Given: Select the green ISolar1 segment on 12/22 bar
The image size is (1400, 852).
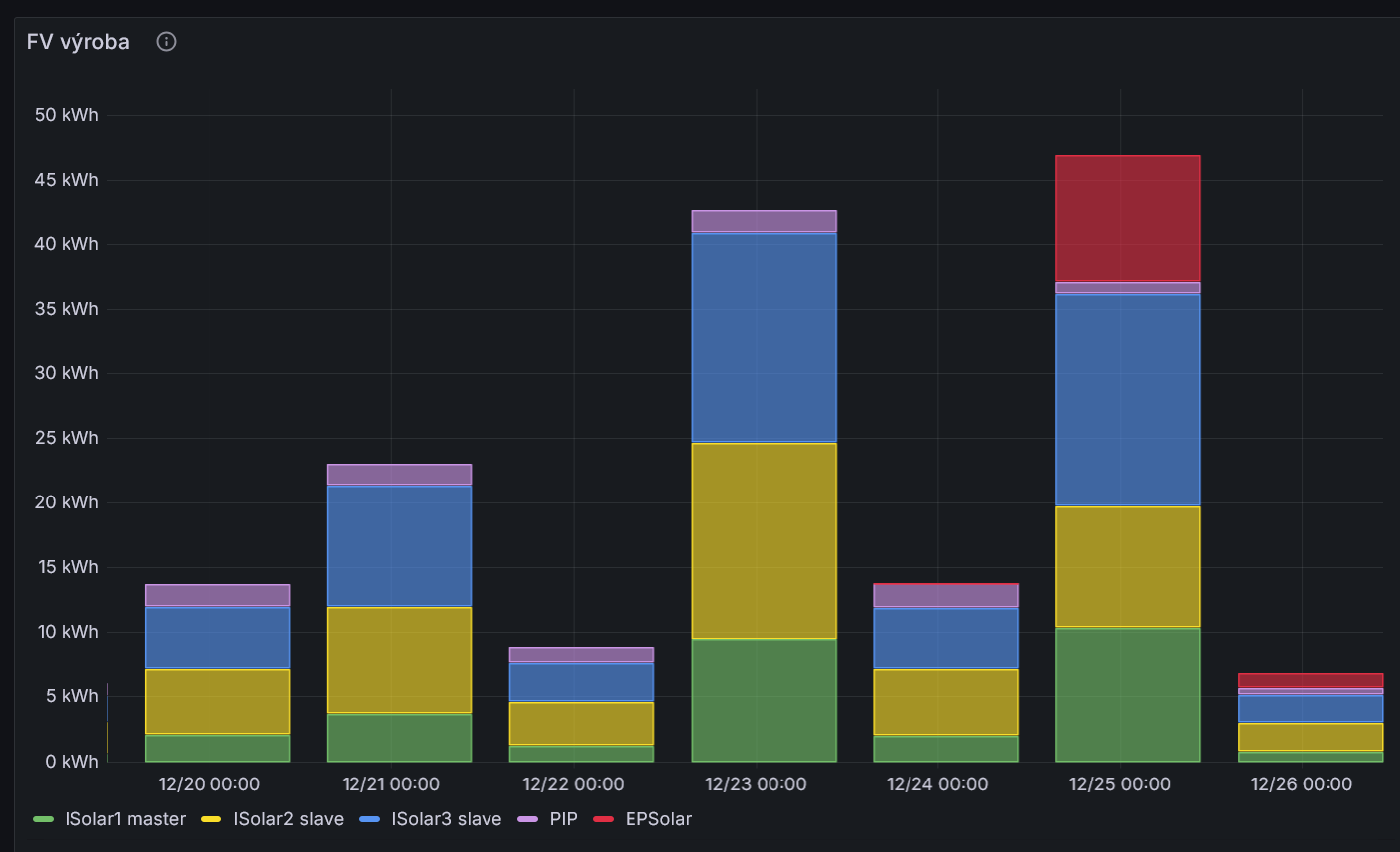Looking at the screenshot, I should pyautogui.click(x=582, y=754).
